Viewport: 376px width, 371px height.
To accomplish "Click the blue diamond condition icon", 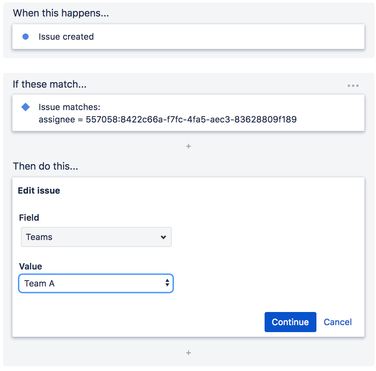I will [25, 107].
